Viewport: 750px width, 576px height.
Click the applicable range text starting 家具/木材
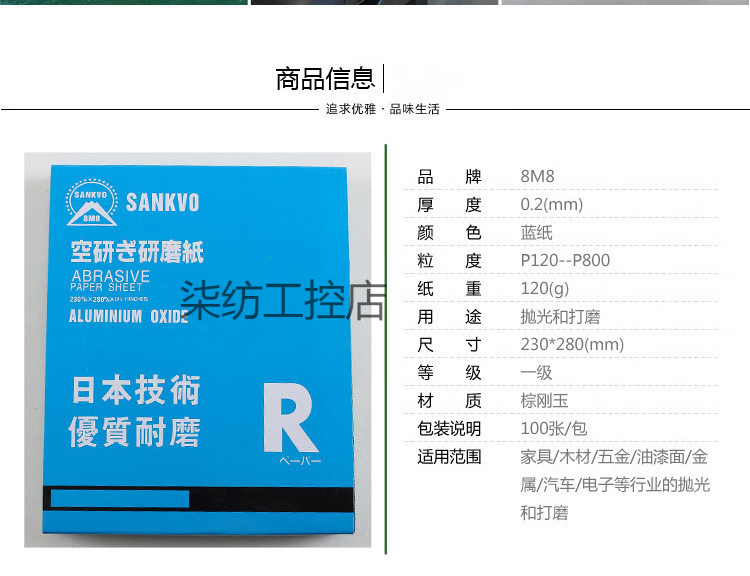[x=615, y=485]
